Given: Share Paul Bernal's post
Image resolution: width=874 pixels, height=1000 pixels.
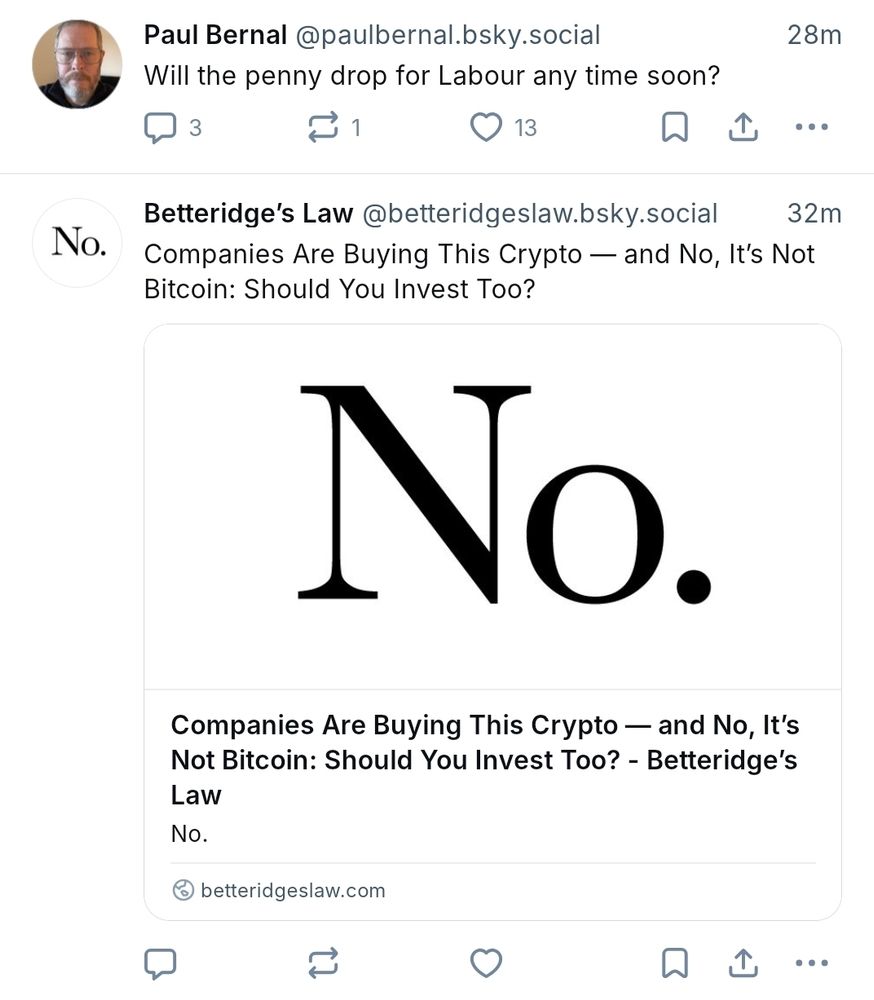Looking at the screenshot, I should (743, 127).
